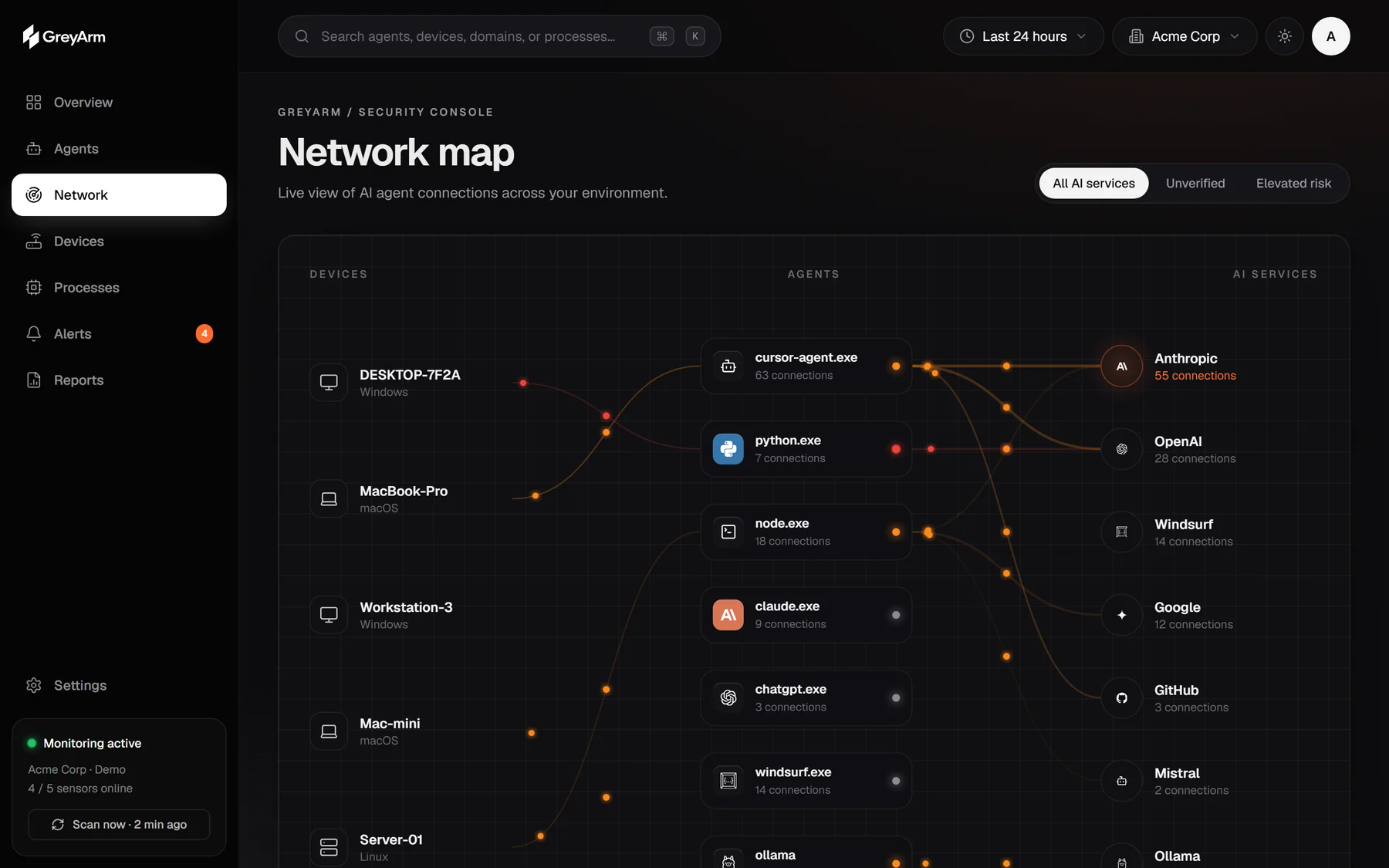Click the Anthropic service icon
Screen dimensions: 1389x868
pos(1122,366)
